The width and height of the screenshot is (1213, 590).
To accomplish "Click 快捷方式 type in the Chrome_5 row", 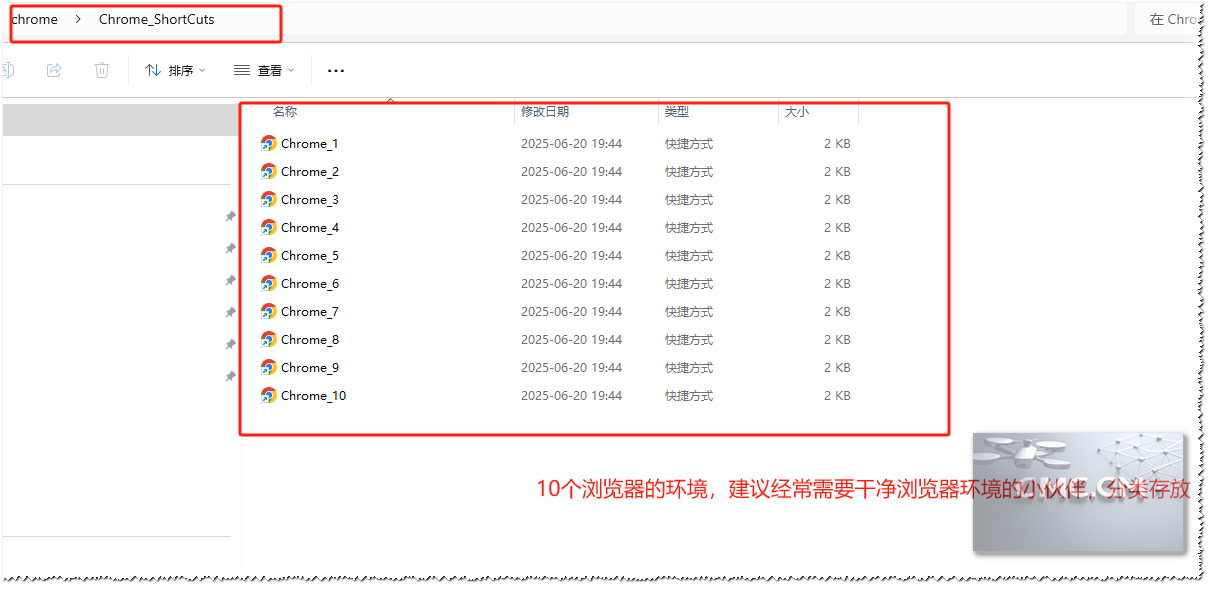I will coord(689,255).
